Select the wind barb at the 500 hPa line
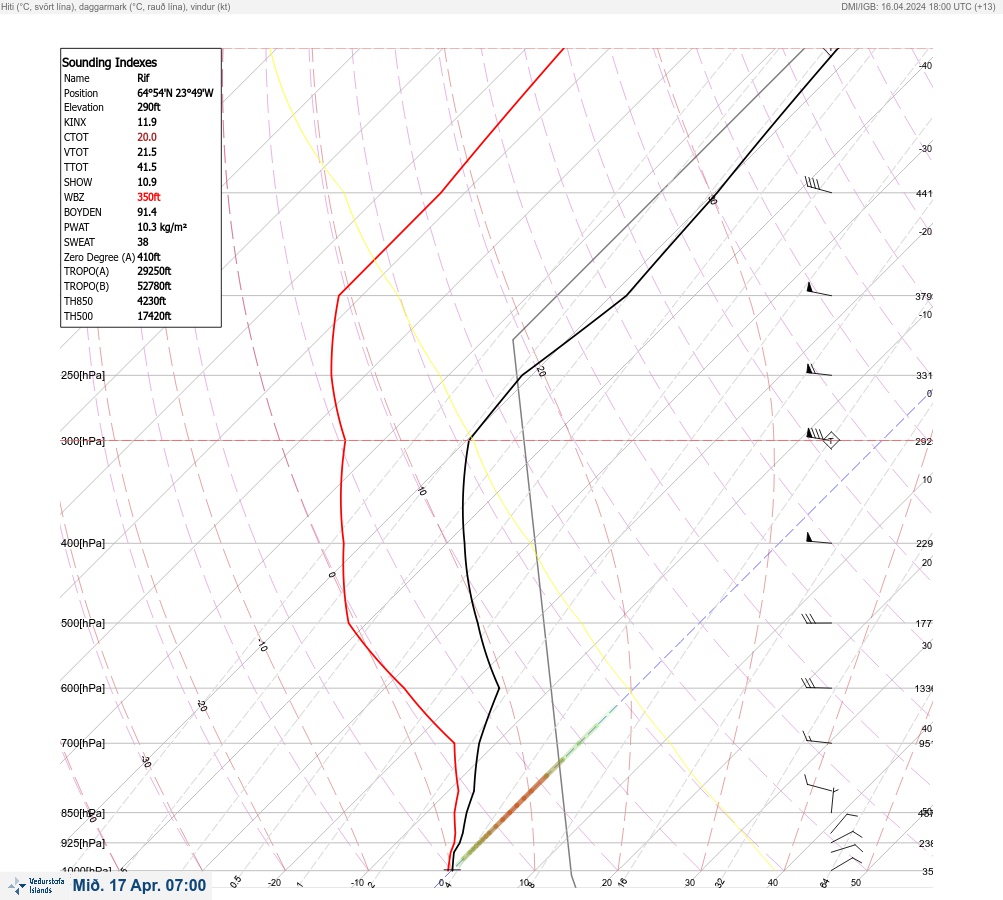This screenshot has width=1003, height=900. click(817, 619)
